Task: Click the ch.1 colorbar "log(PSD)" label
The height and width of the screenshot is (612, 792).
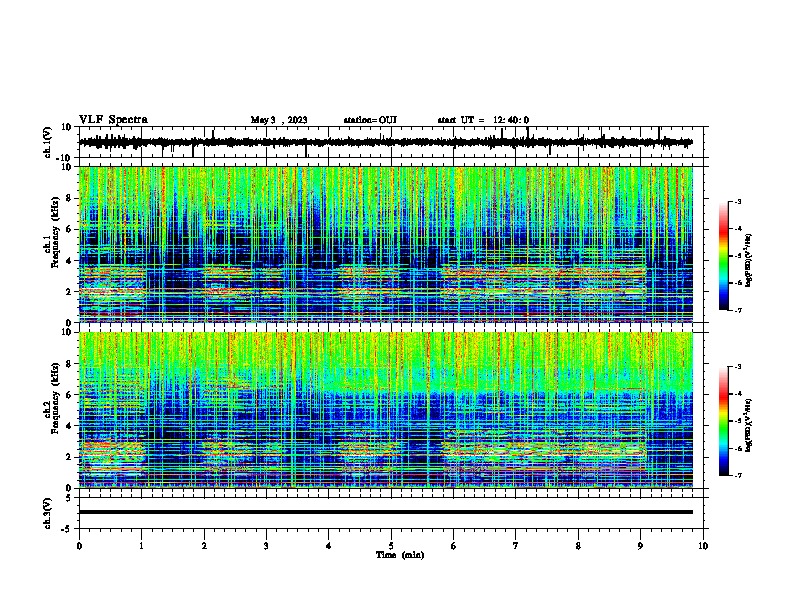Action: 748,260
